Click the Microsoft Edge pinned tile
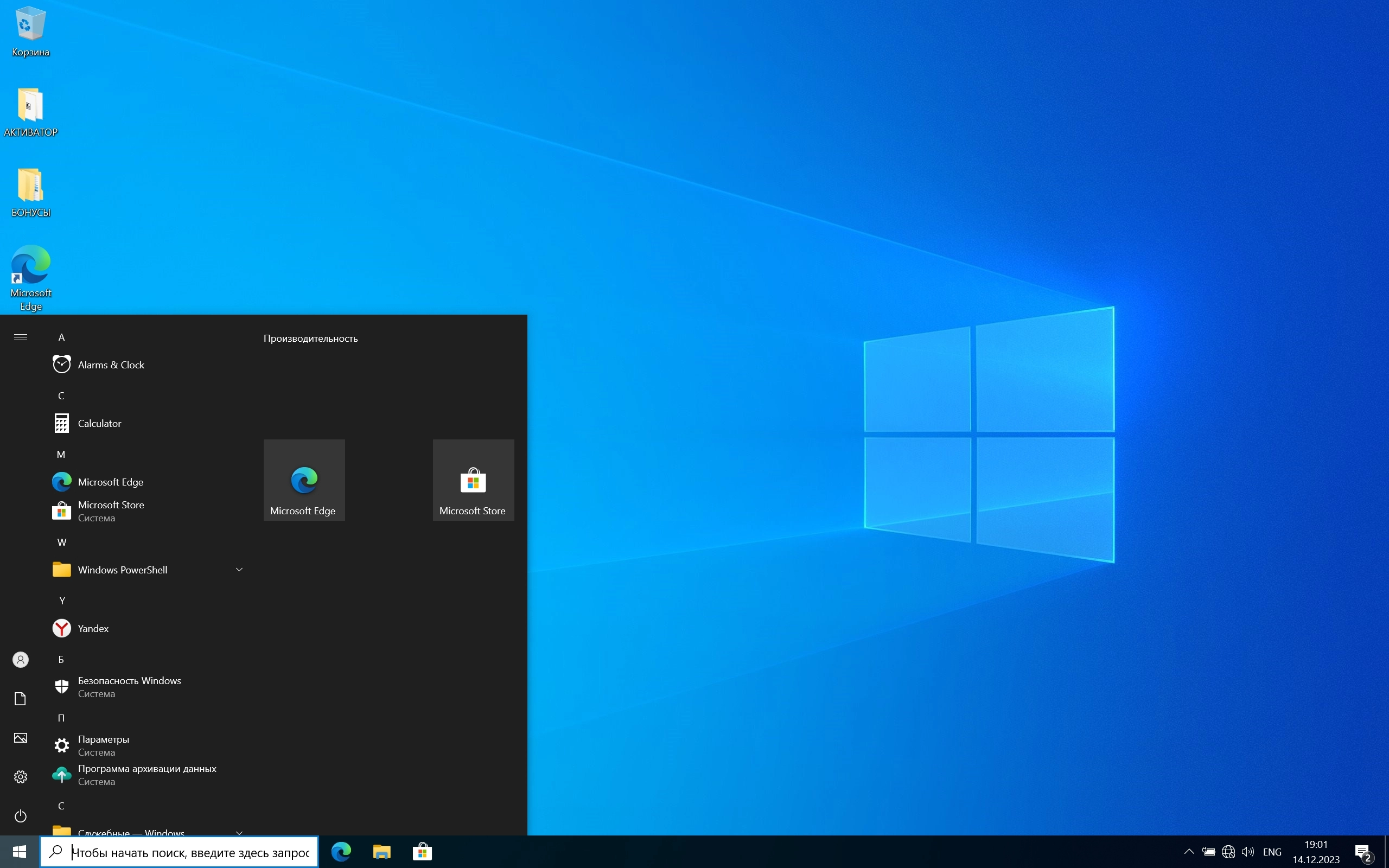This screenshot has height=868, width=1389. click(x=304, y=481)
